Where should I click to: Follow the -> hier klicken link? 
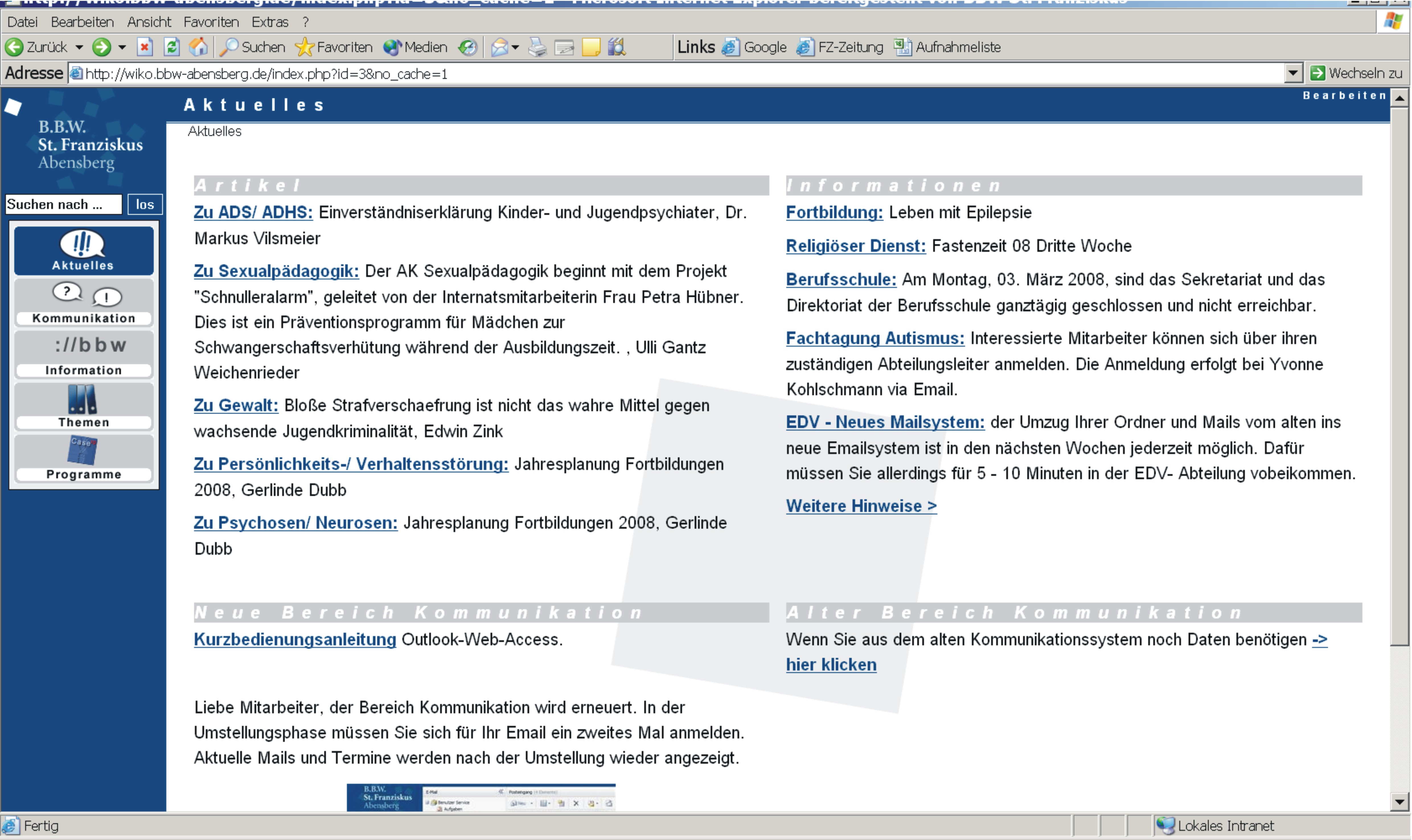tap(831, 664)
